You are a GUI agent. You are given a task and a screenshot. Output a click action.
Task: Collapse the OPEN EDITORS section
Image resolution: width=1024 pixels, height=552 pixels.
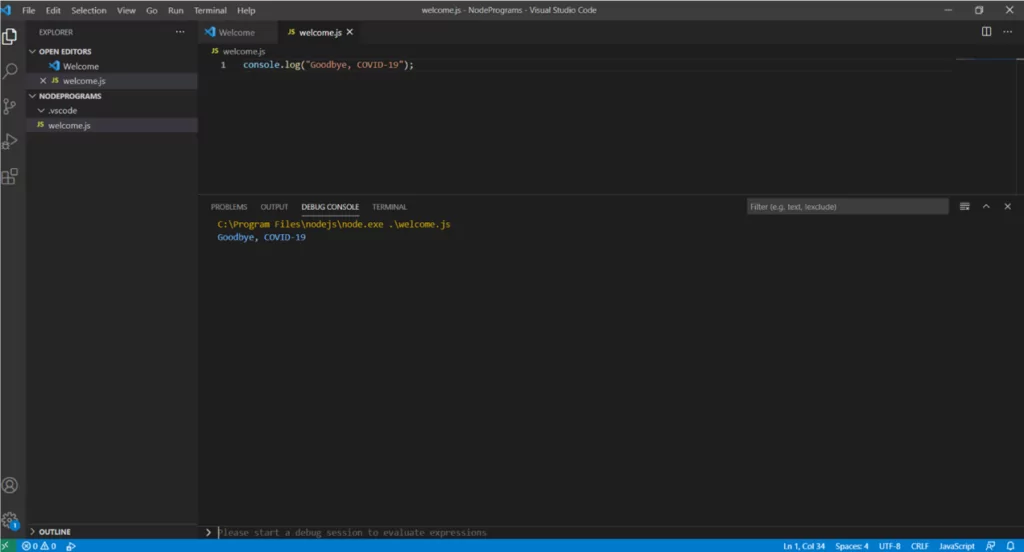point(64,51)
